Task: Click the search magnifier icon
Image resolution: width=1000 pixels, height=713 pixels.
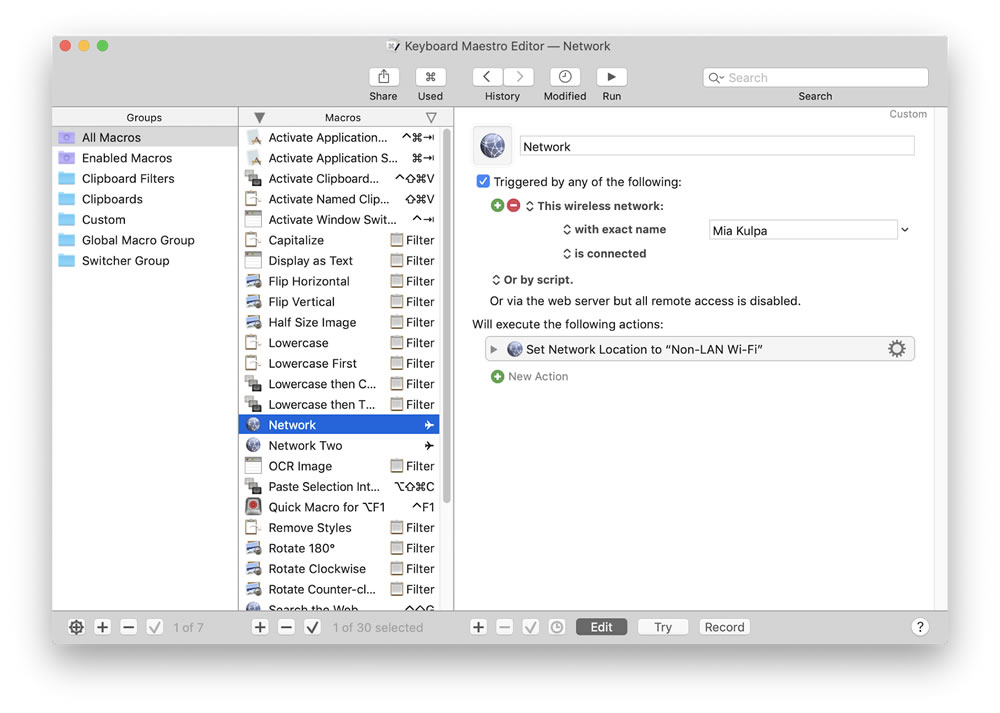Action: coord(715,78)
